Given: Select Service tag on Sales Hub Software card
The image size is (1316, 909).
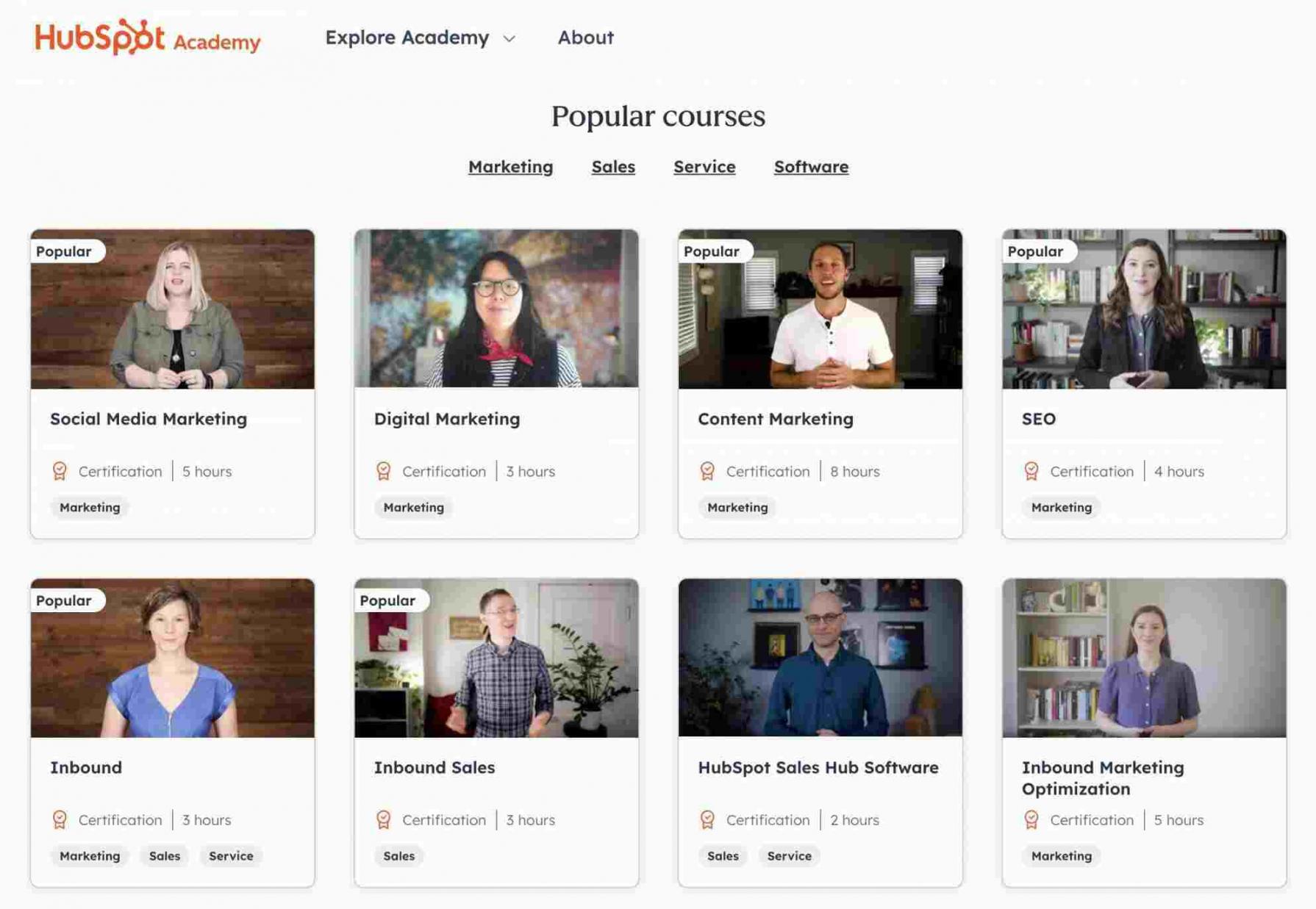Looking at the screenshot, I should 790,855.
